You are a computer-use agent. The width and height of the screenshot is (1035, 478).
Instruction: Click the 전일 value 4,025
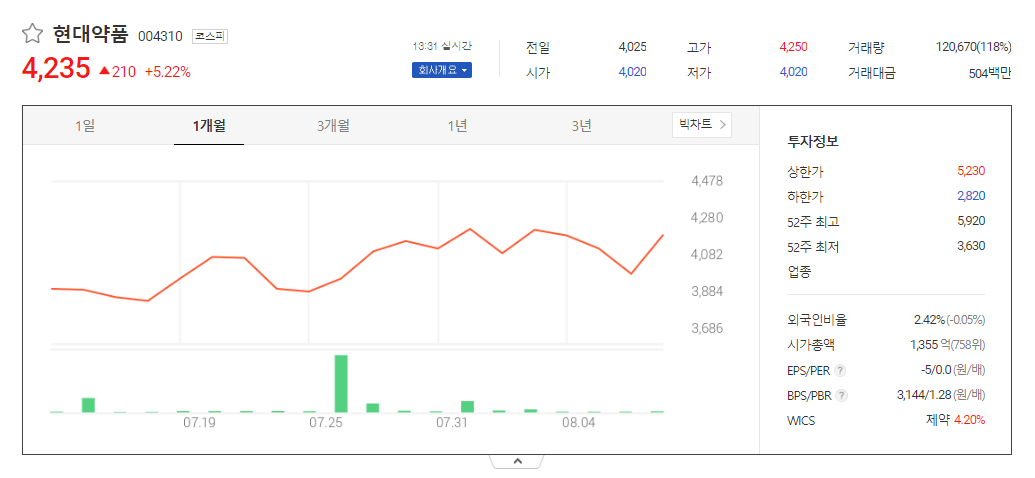coord(632,47)
